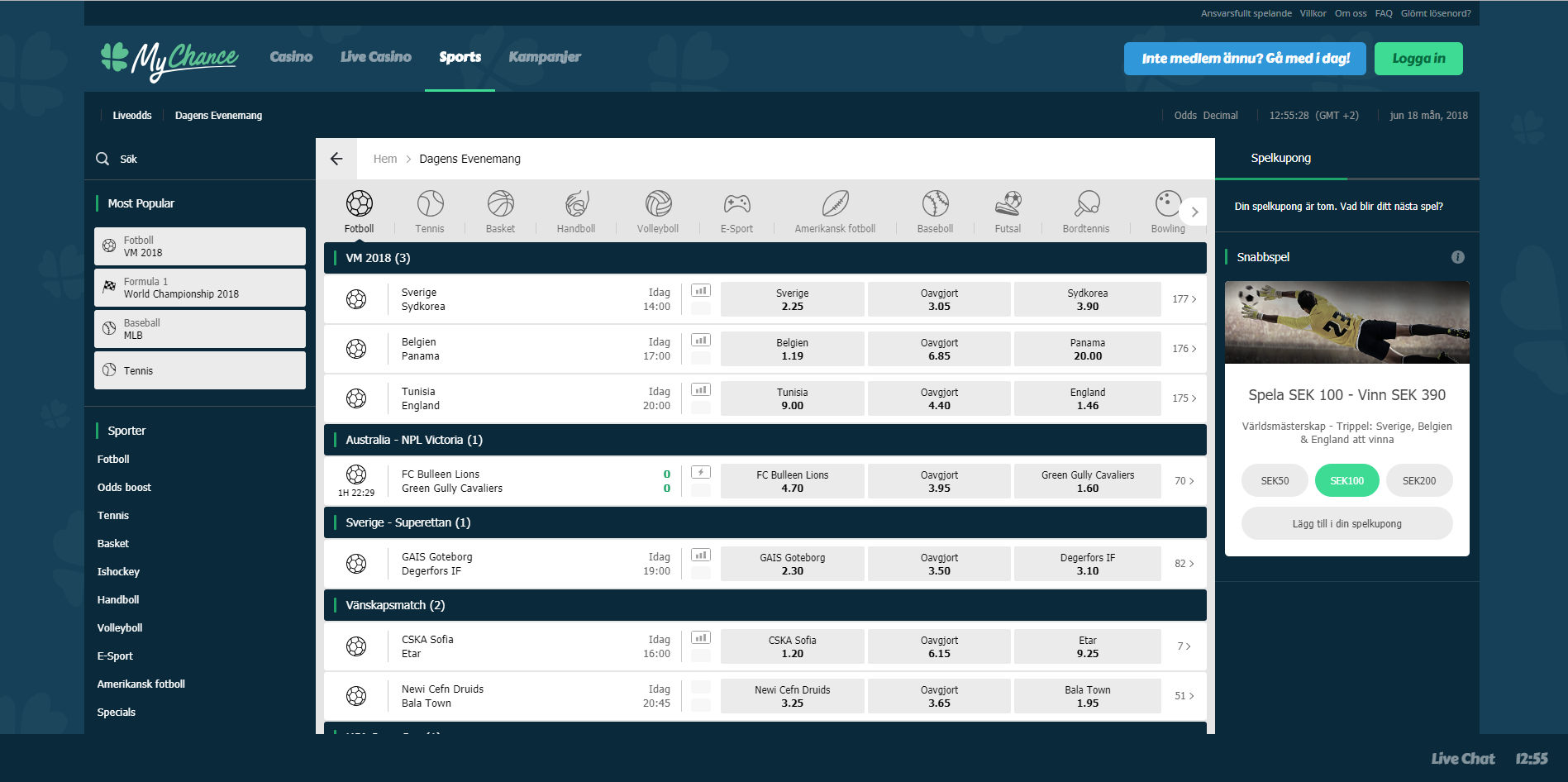Select SEK100 stake option
The width and height of the screenshot is (1568, 782).
(1346, 480)
